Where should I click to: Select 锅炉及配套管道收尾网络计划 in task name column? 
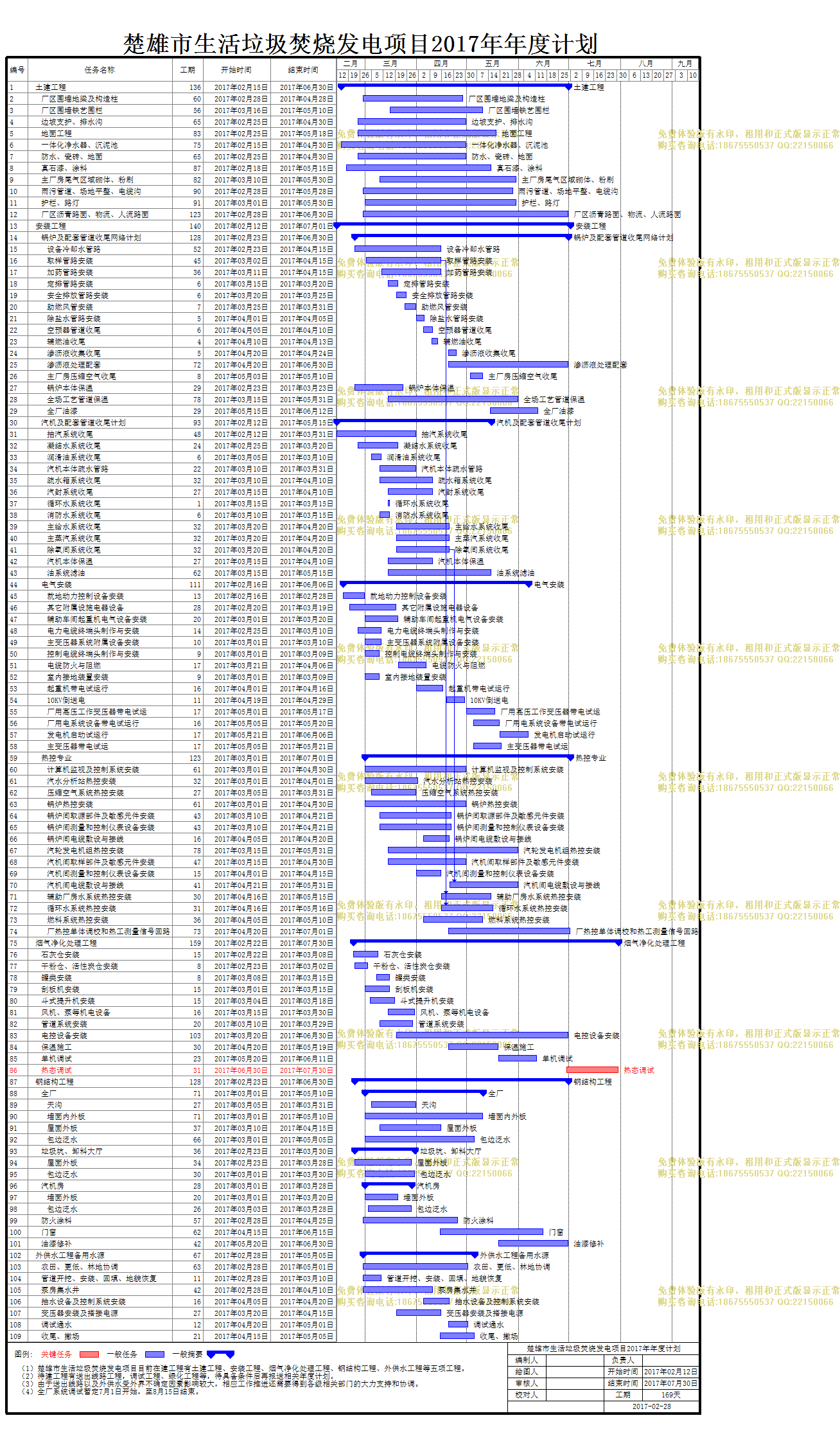click(x=91, y=238)
